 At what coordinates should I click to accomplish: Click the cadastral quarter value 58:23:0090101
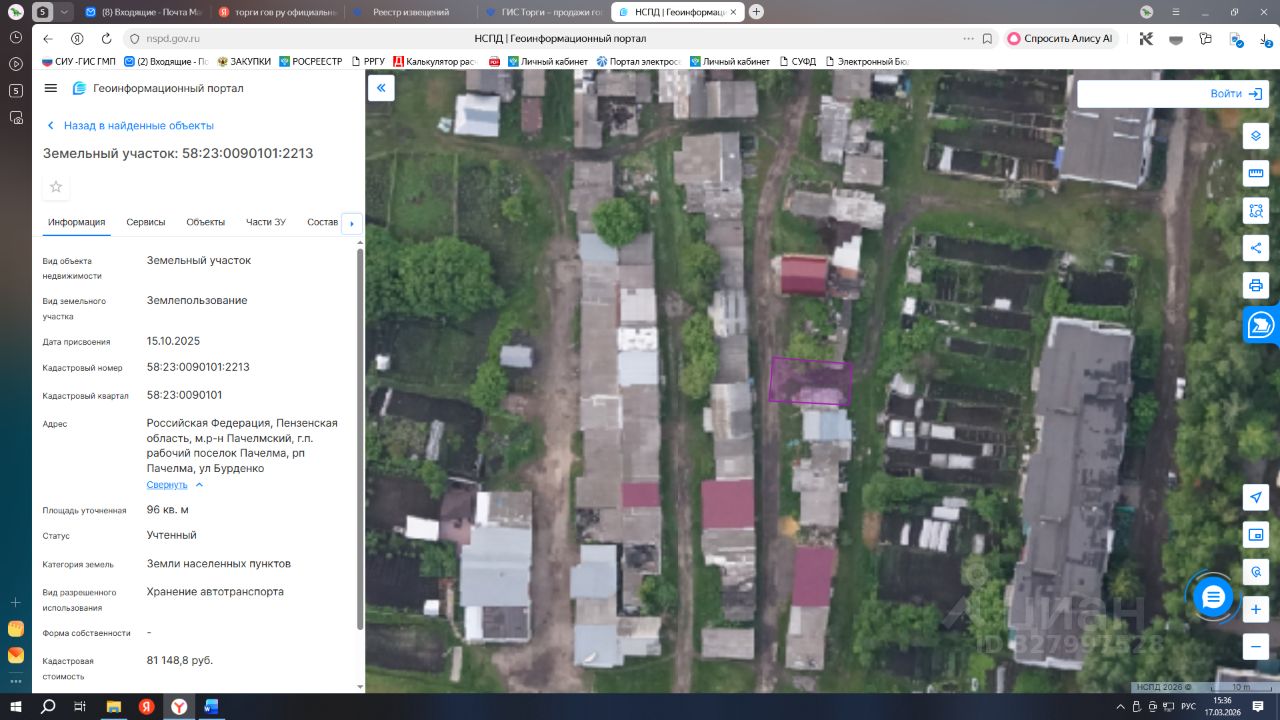(x=185, y=395)
